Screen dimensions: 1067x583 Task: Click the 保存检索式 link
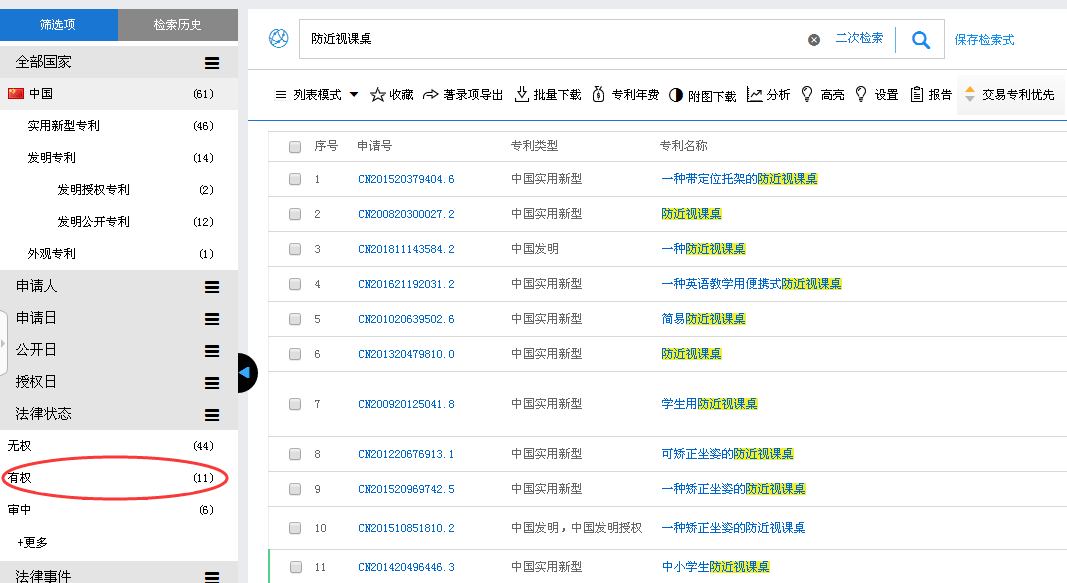[x=984, y=40]
